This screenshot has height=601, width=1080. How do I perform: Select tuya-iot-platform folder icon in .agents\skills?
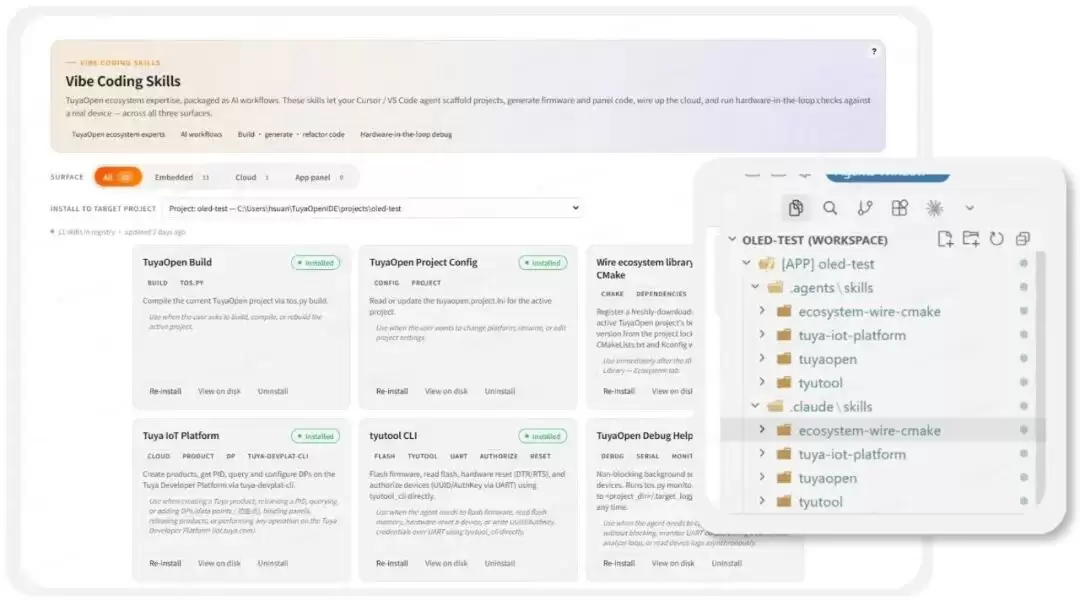[x=784, y=335]
